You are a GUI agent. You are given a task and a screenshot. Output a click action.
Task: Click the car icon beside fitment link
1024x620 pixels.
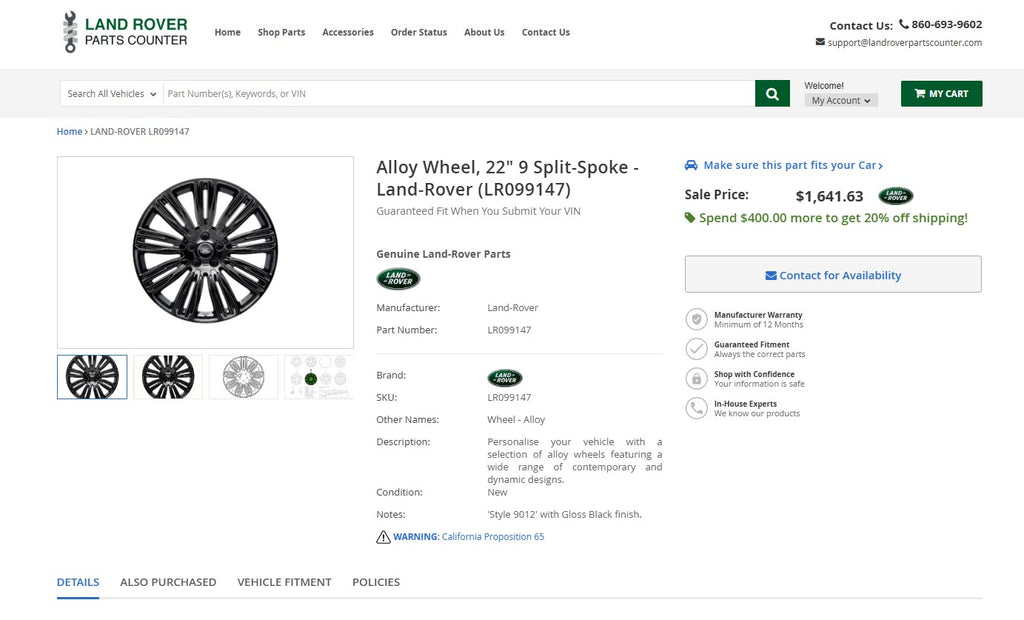pyautogui.click(x=691, y=165)
